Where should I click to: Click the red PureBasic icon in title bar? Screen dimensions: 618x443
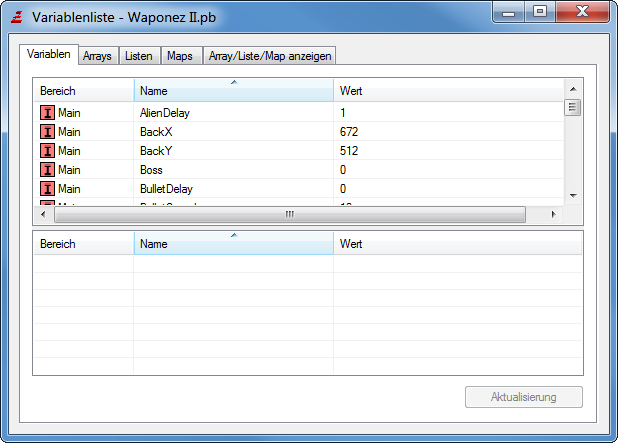pyautogui.click(x=17, y=17)
